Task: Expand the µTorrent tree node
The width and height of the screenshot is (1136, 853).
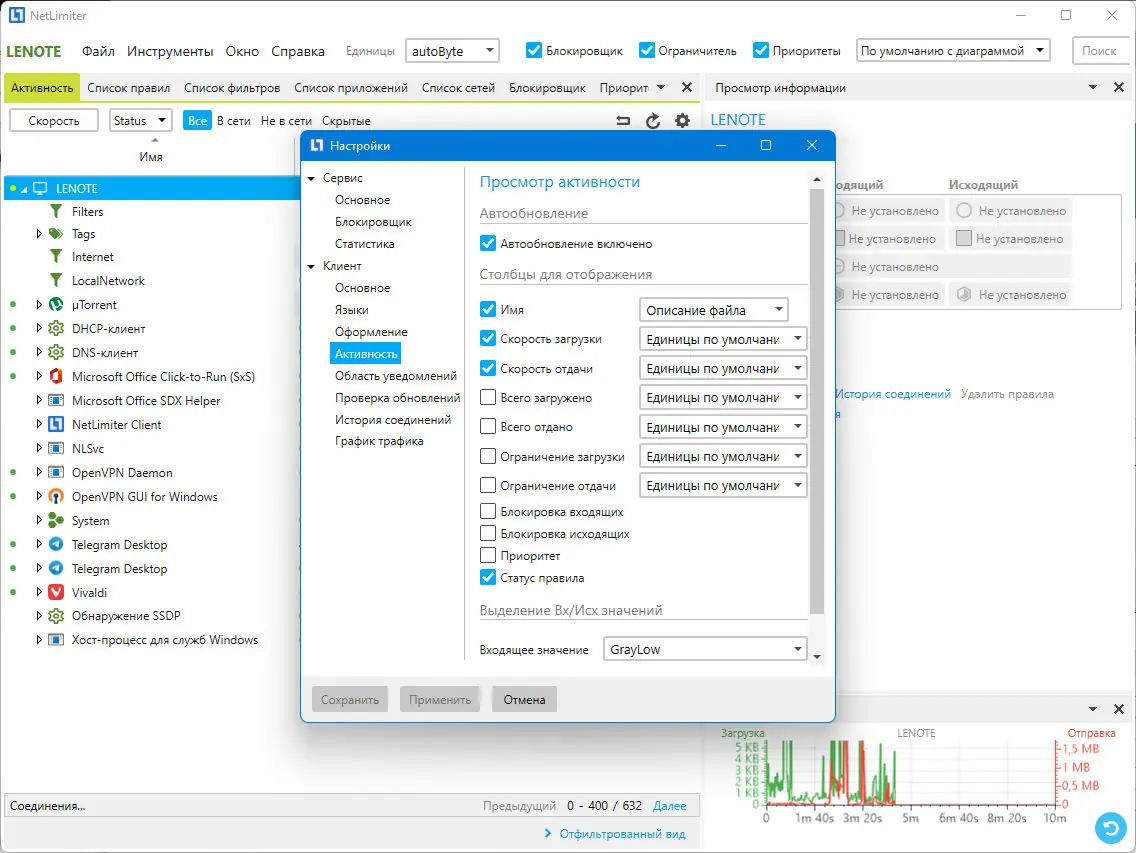Action: tap(39, 304)
